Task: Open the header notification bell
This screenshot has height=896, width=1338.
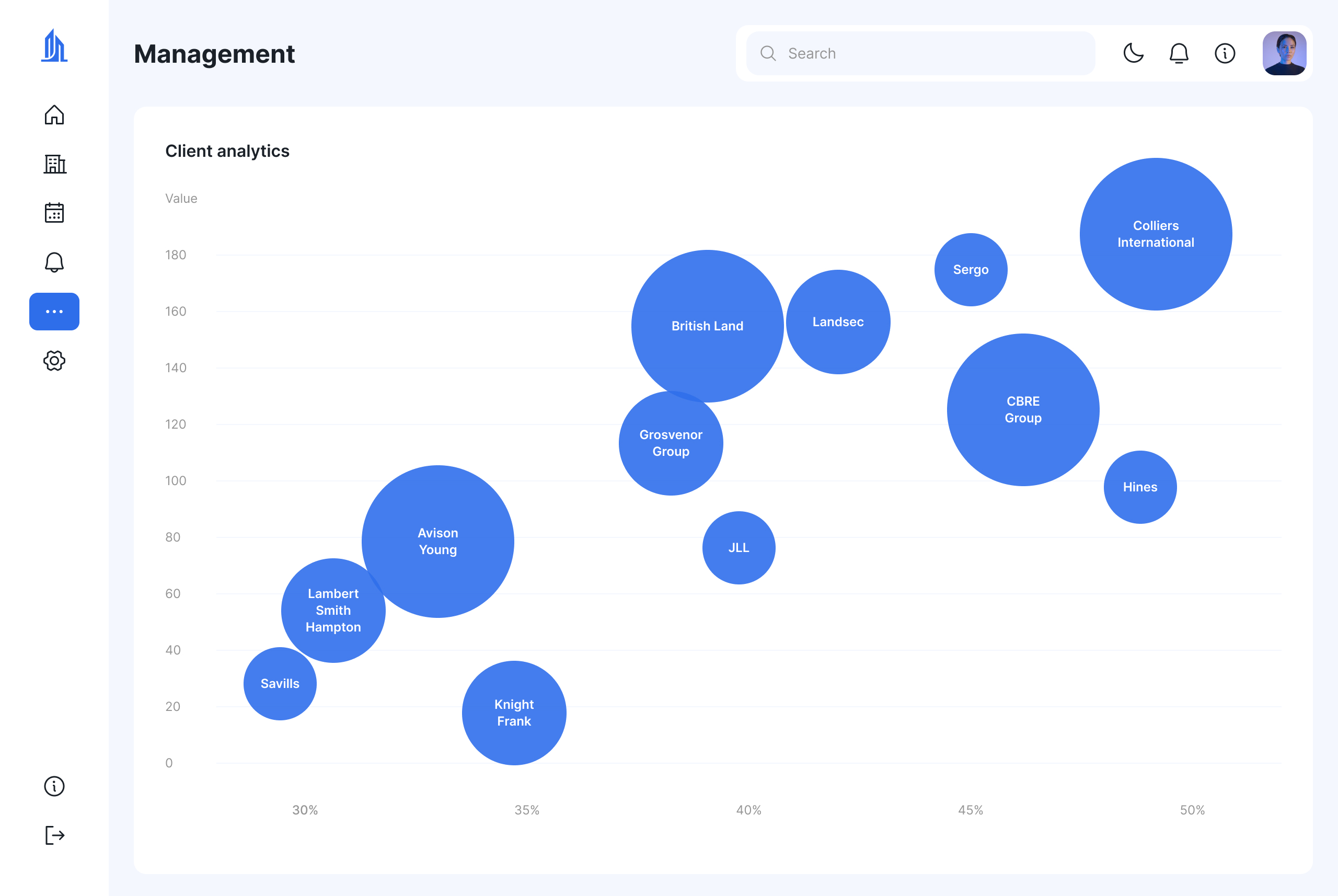Action: [1179, 53]
